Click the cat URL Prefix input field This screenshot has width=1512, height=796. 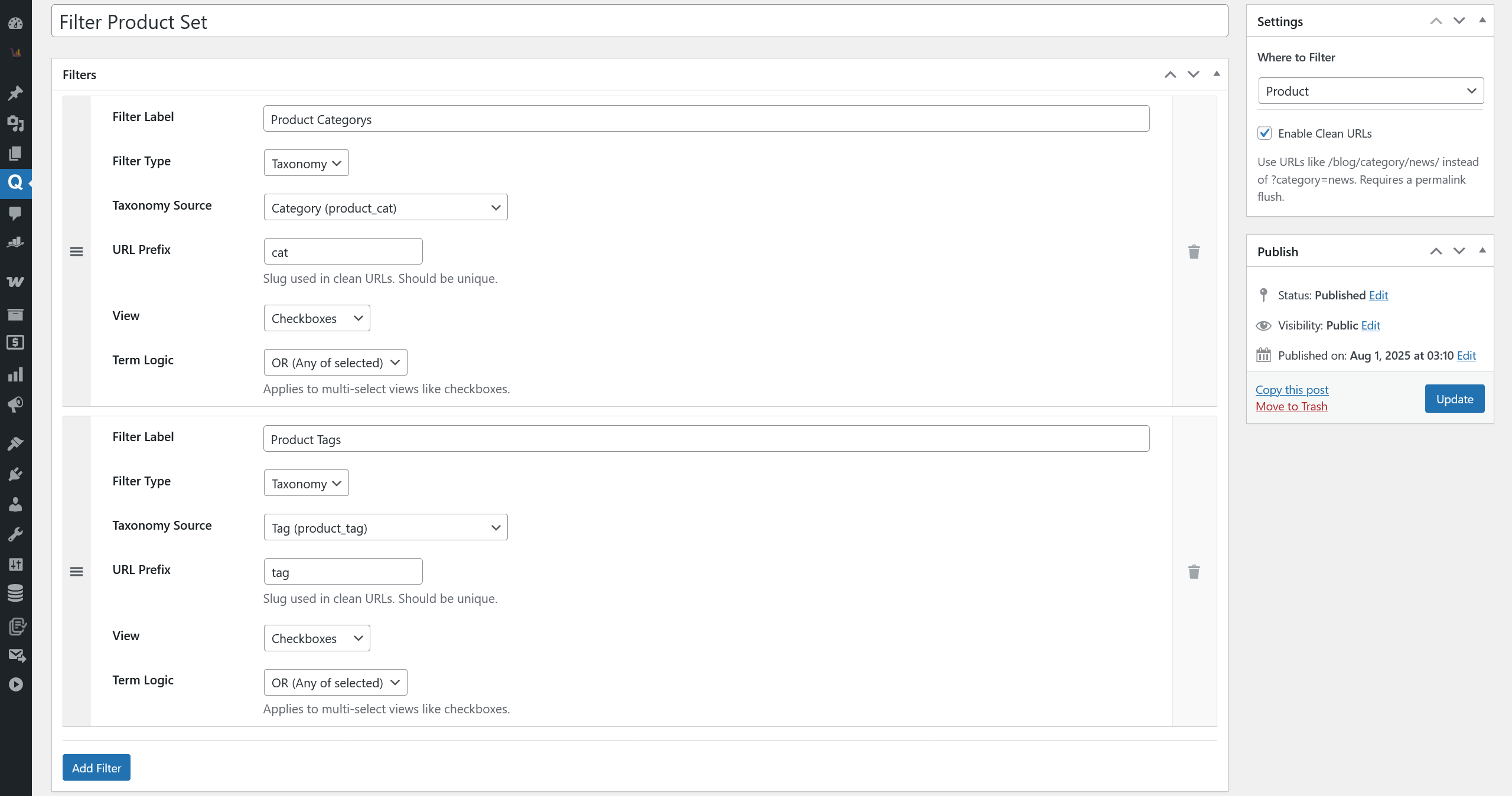343,252
